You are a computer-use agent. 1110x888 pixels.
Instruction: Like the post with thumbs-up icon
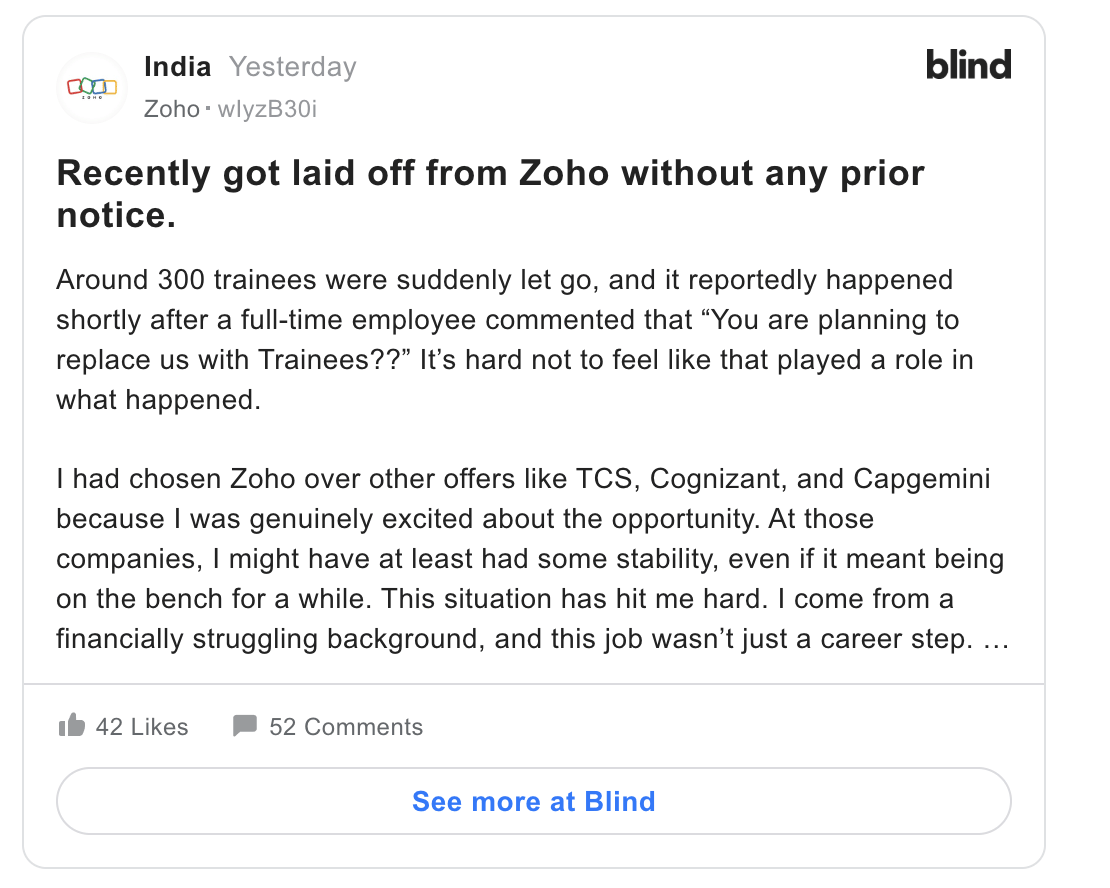[x=72, y=726]
